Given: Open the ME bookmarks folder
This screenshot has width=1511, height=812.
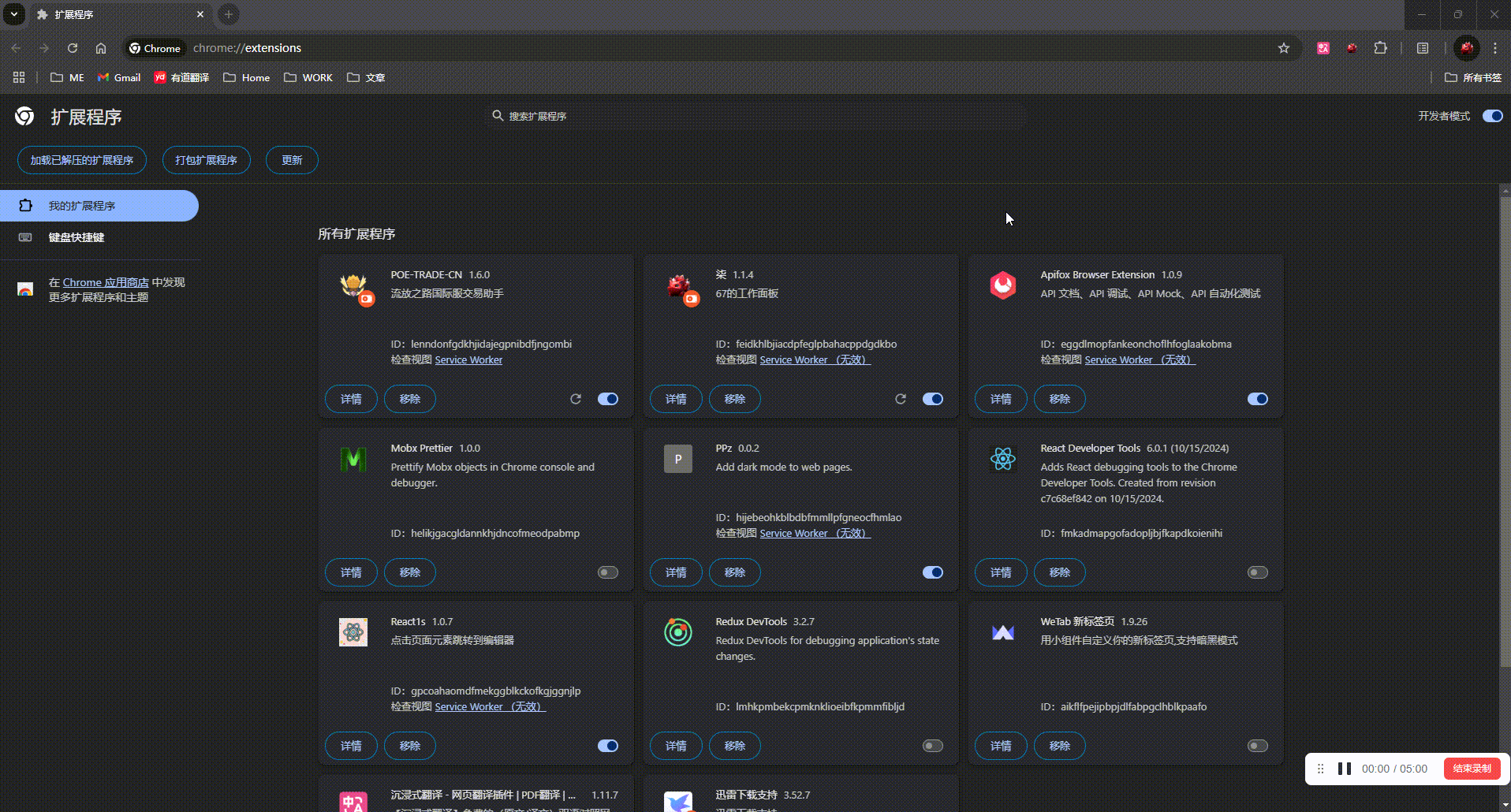Looking at the screenshot, I should coord(67,77).
